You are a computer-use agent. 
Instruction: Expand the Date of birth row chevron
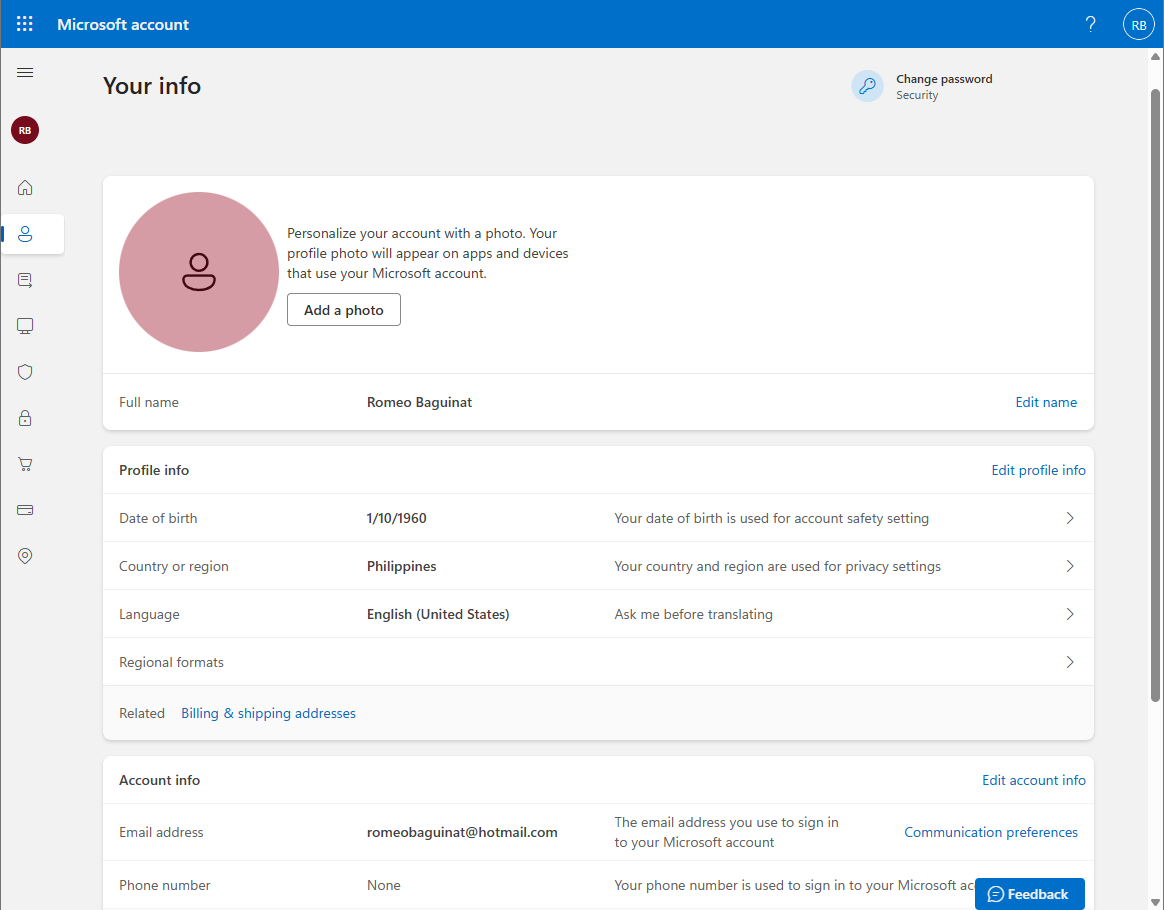pyautogui.click(x=1070, y=518)
